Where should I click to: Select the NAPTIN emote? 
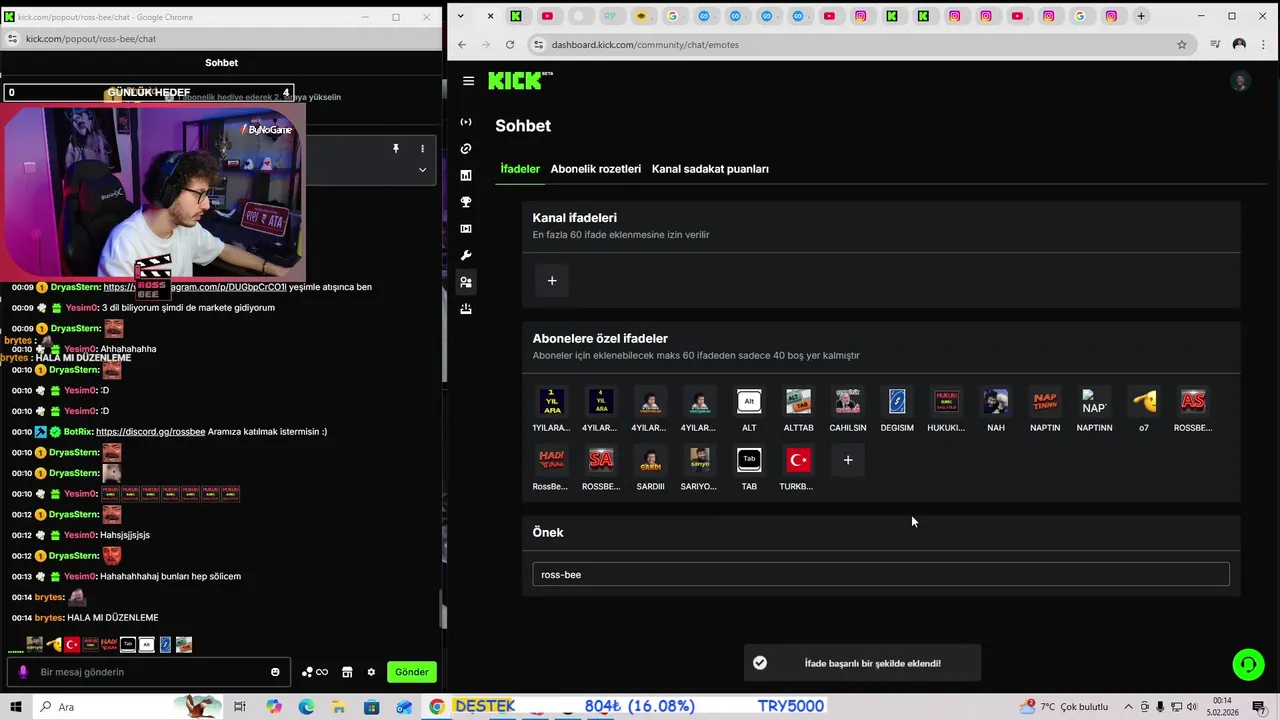point(1045,402)
